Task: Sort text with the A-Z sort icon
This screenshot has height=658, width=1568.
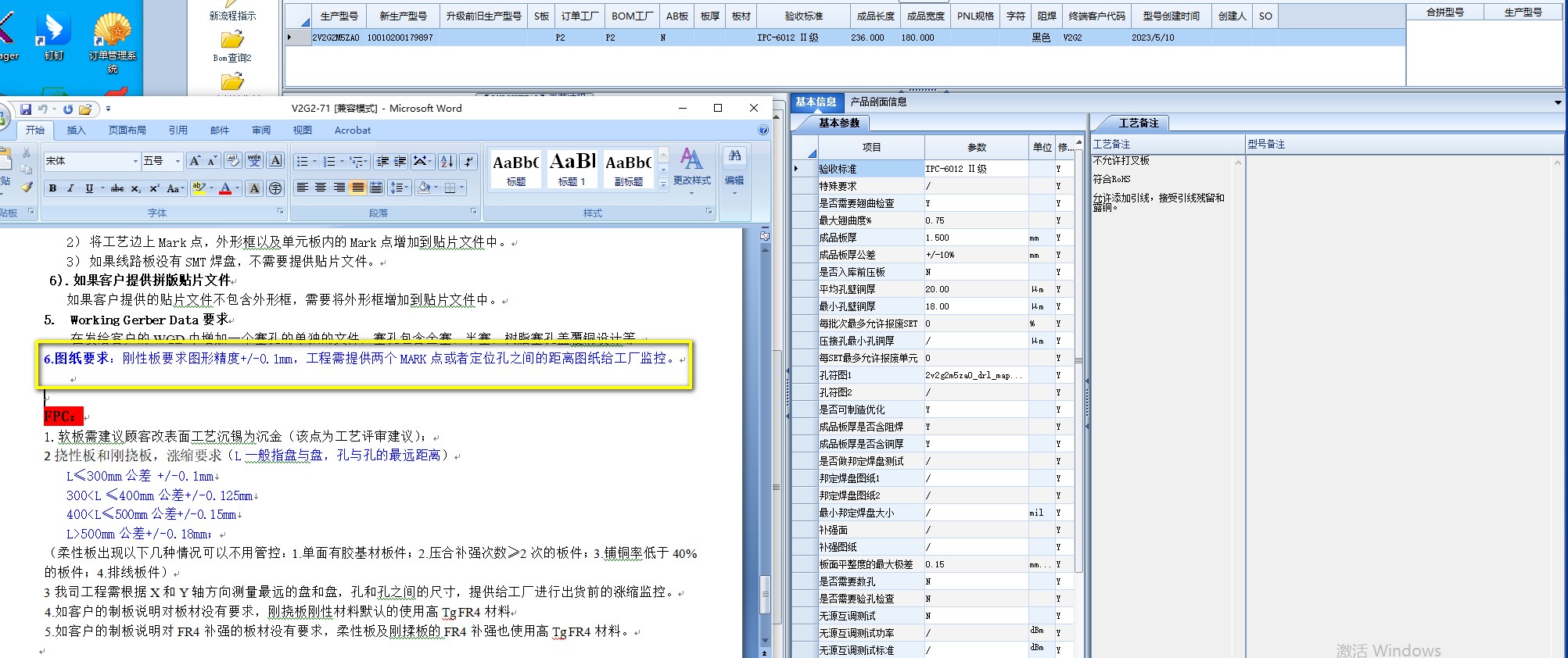Action: coord(447,162)
